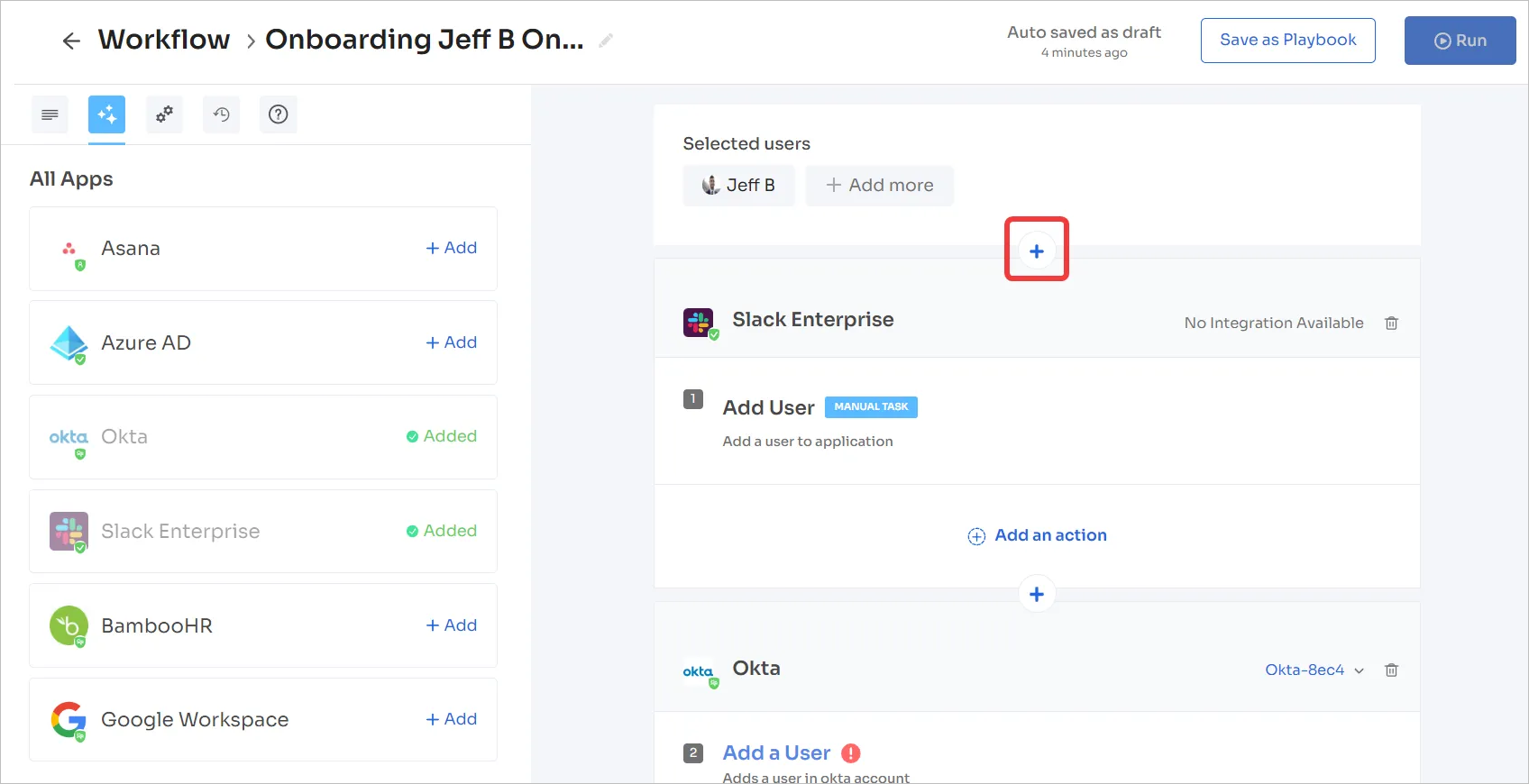Open the automation gears tab
1529x784 pixels.
[164, 114]
